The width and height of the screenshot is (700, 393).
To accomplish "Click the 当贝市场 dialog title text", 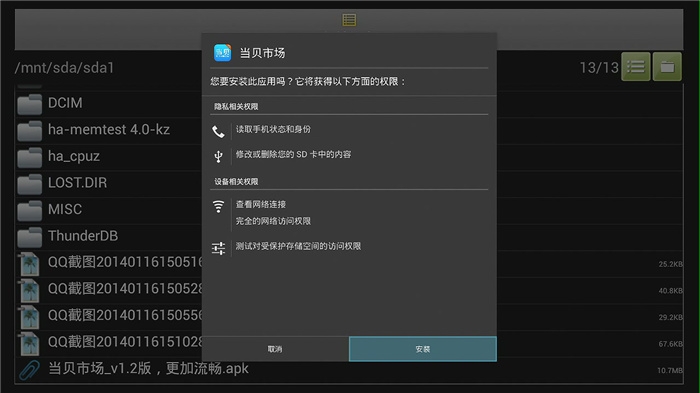I will point(262,53).
